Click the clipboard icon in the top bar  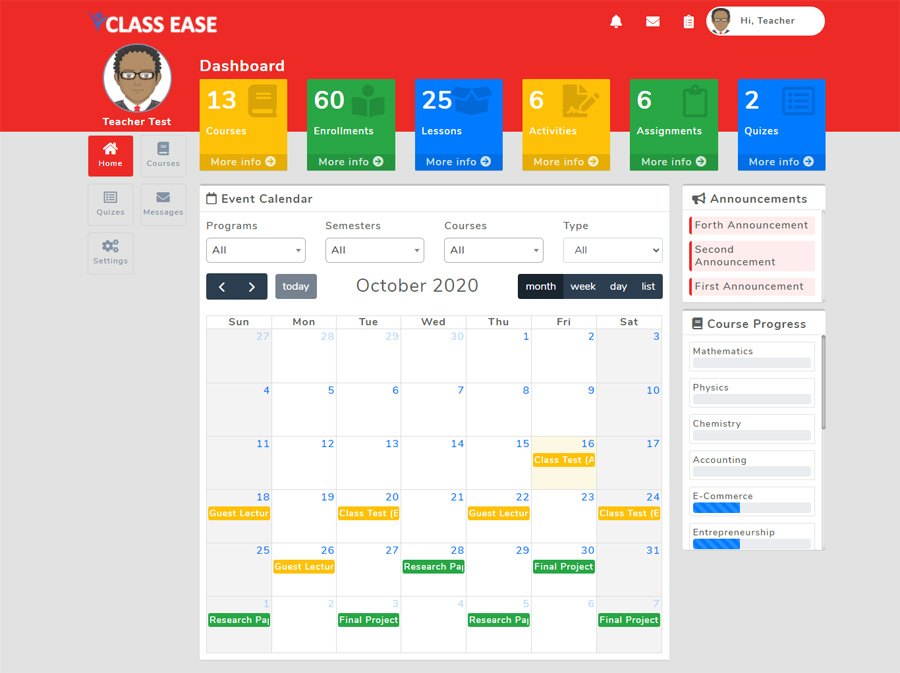(x=688, y=20)
